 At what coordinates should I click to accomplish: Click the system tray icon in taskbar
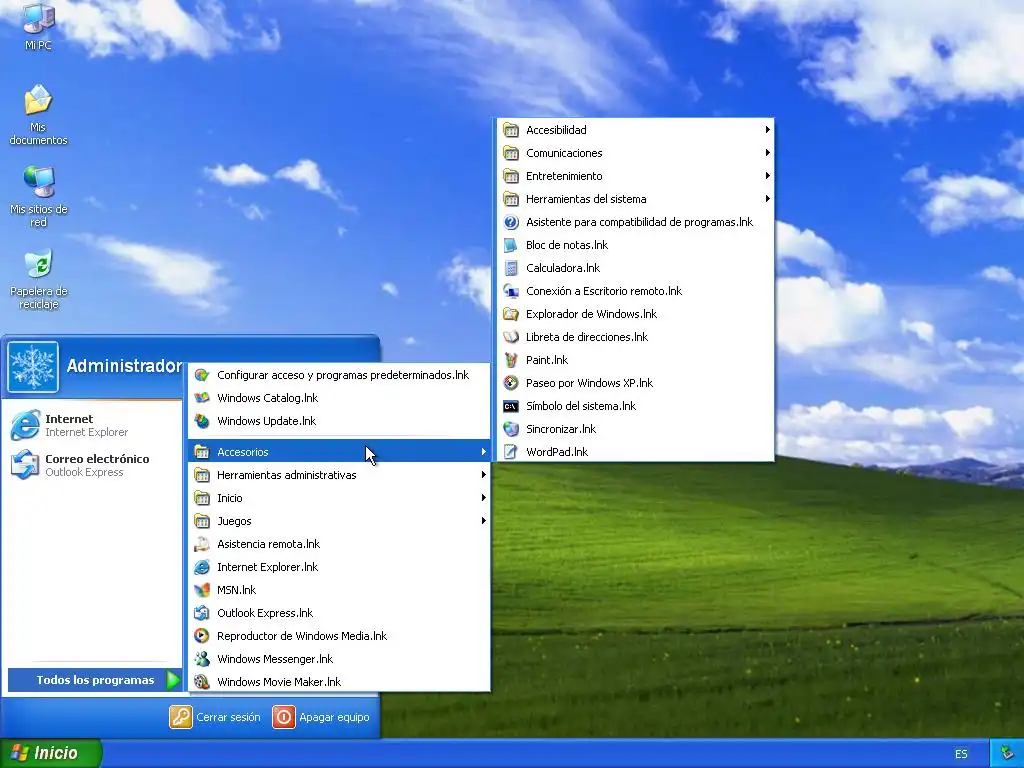(1007, 754)
